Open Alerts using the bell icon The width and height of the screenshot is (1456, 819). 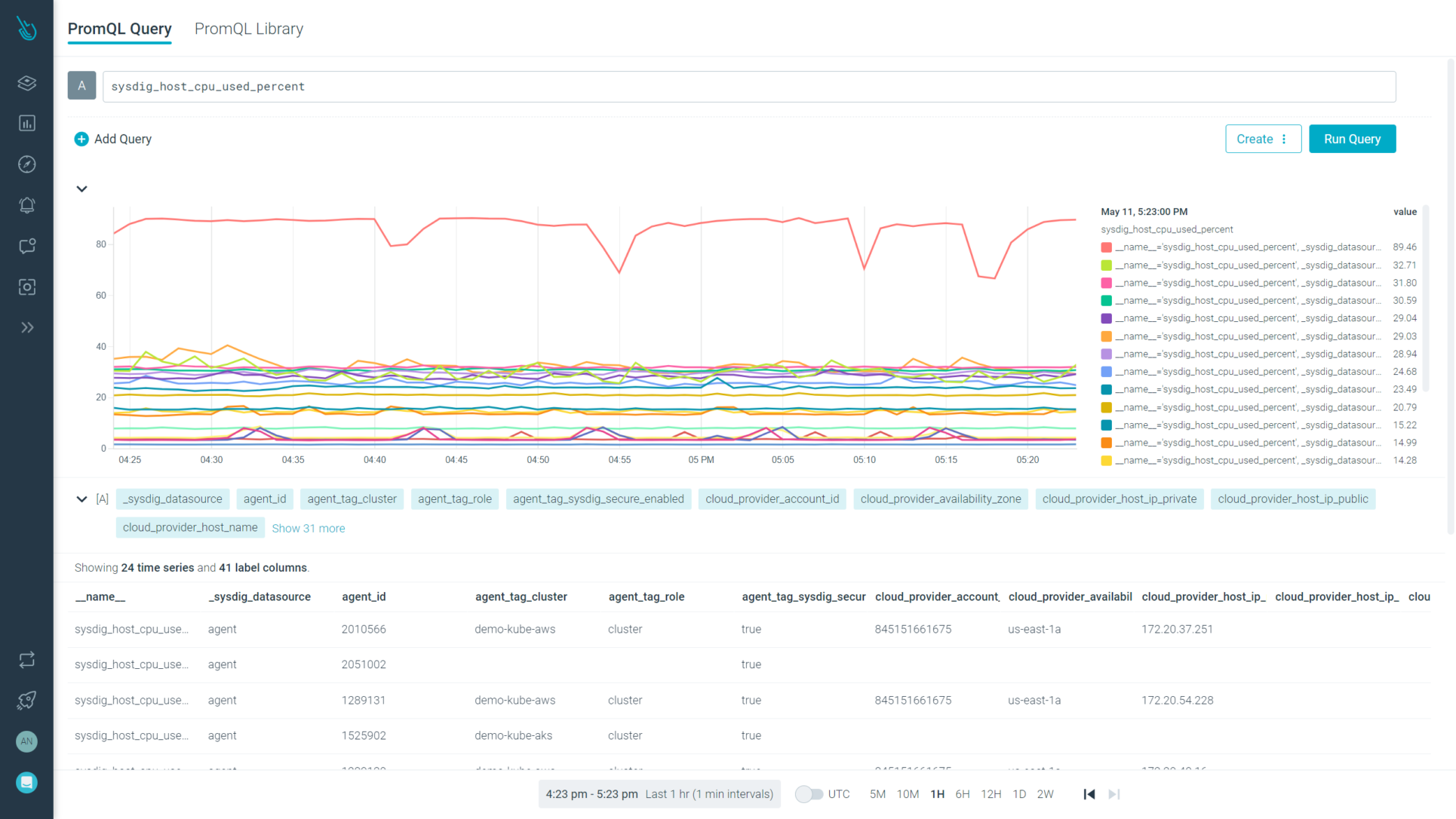pos(27,204)
